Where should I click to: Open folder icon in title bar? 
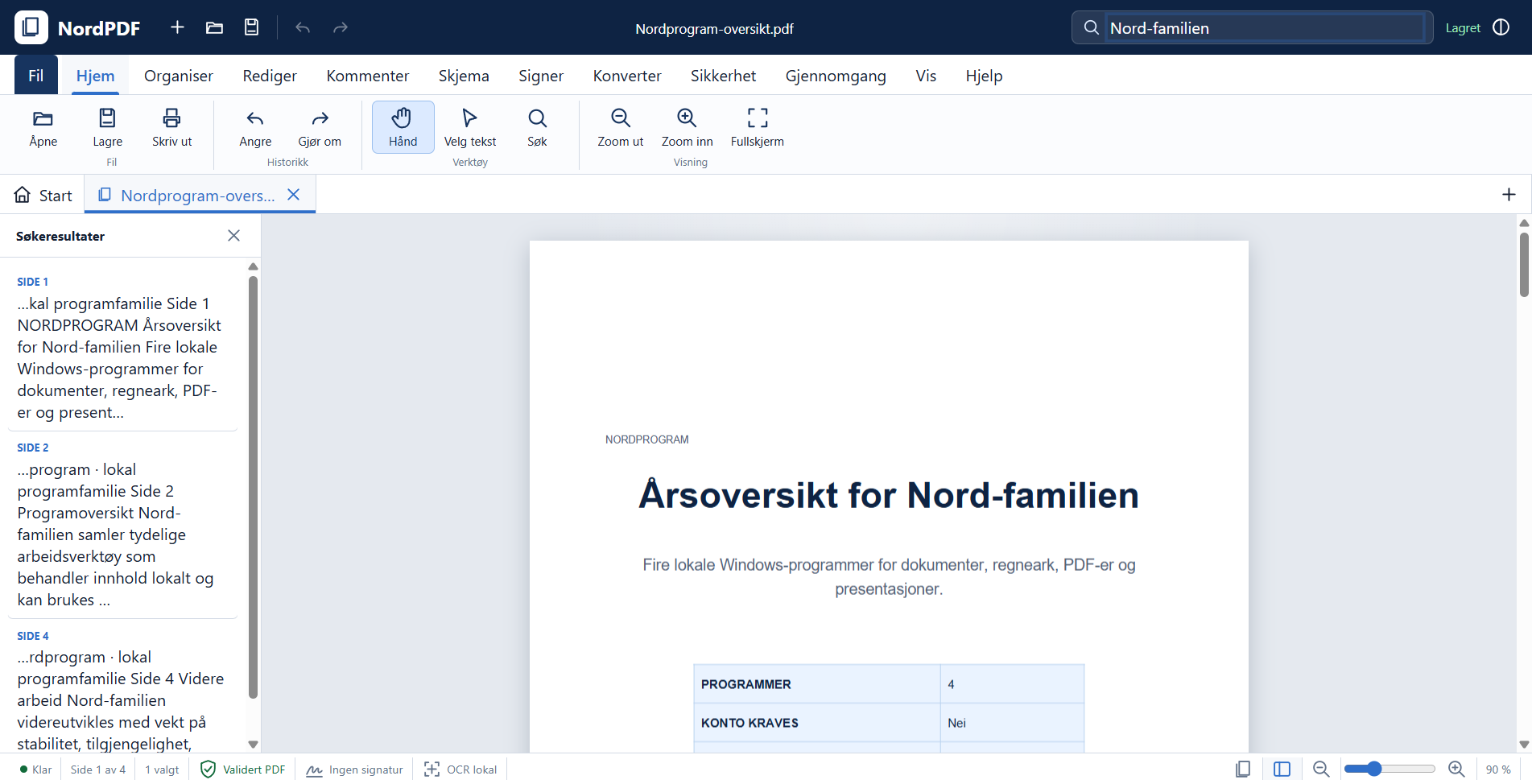pyautogui.click(x=214, y=27)
